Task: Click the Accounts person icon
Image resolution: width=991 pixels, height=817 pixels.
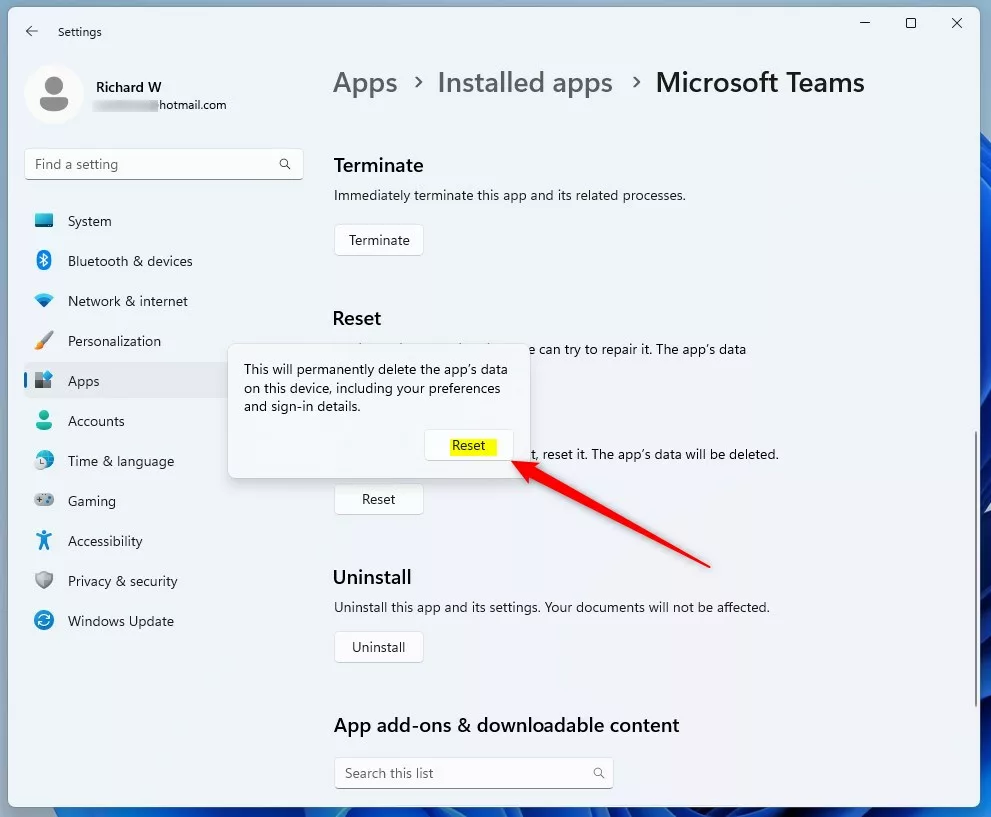Action: (x=44, y=421)
